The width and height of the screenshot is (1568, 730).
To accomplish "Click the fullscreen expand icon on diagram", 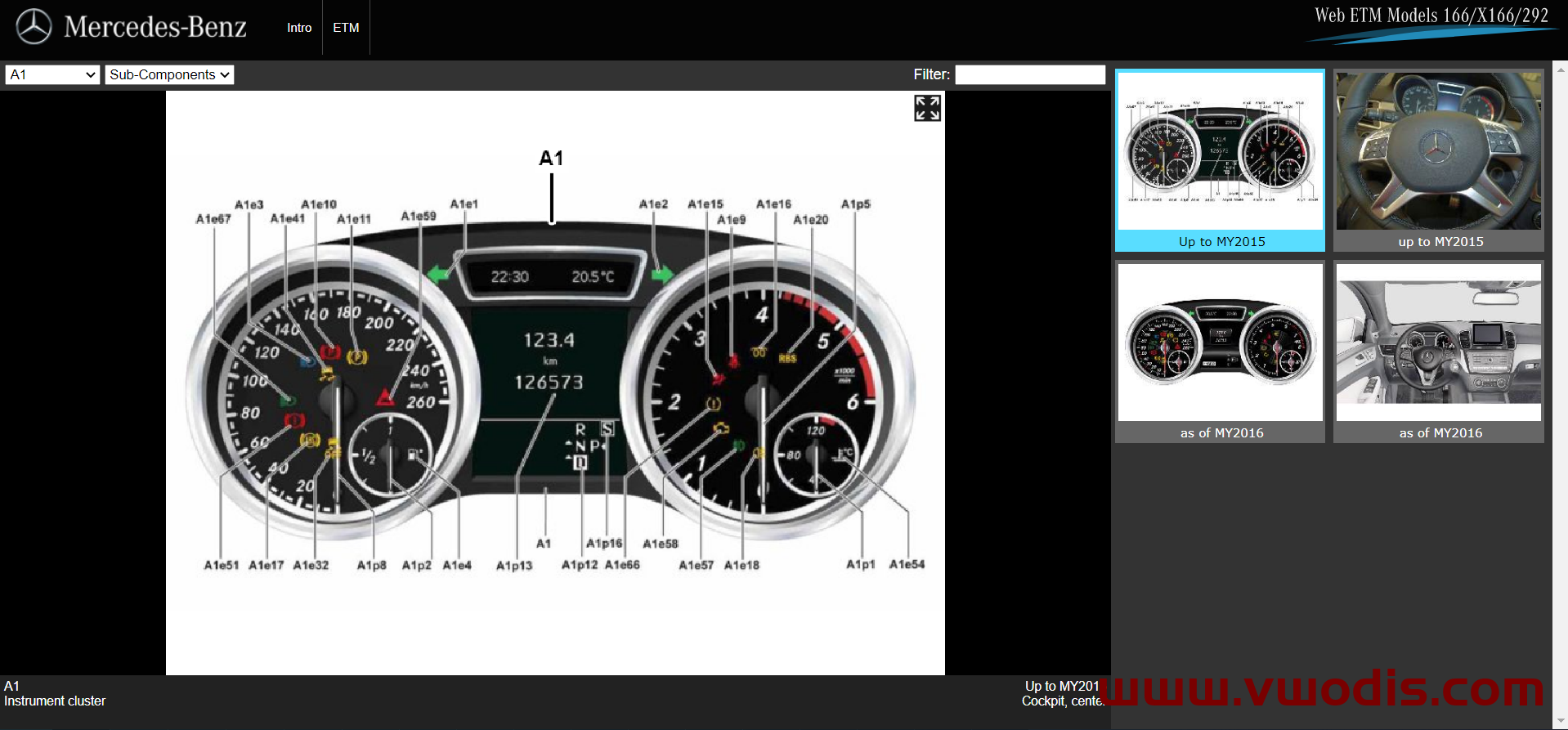I will 927,108.
